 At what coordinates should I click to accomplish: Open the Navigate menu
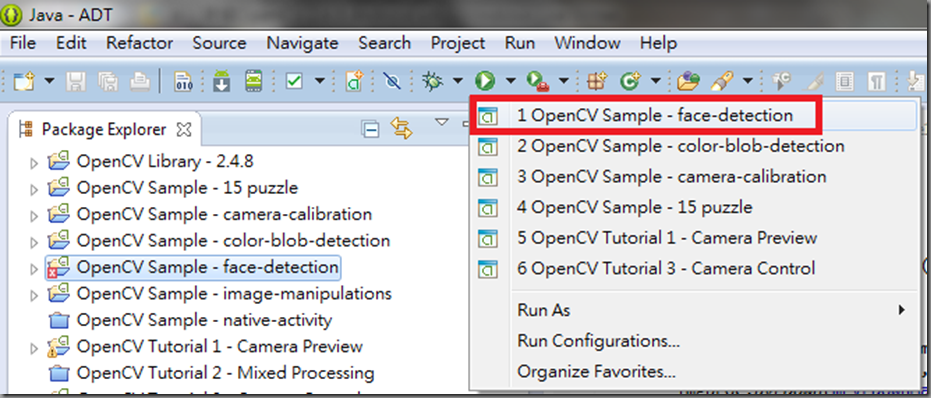tap(302, 43)
